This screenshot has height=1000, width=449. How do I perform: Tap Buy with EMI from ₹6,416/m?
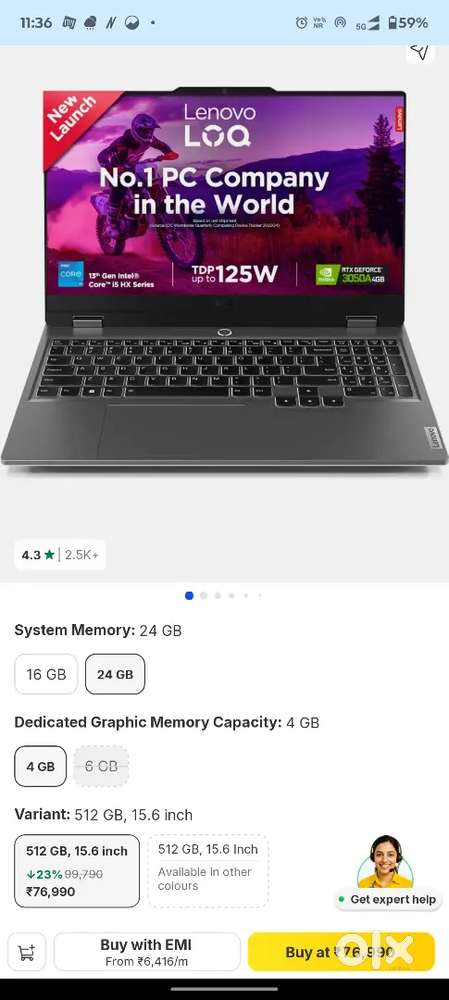click(147, 952)
